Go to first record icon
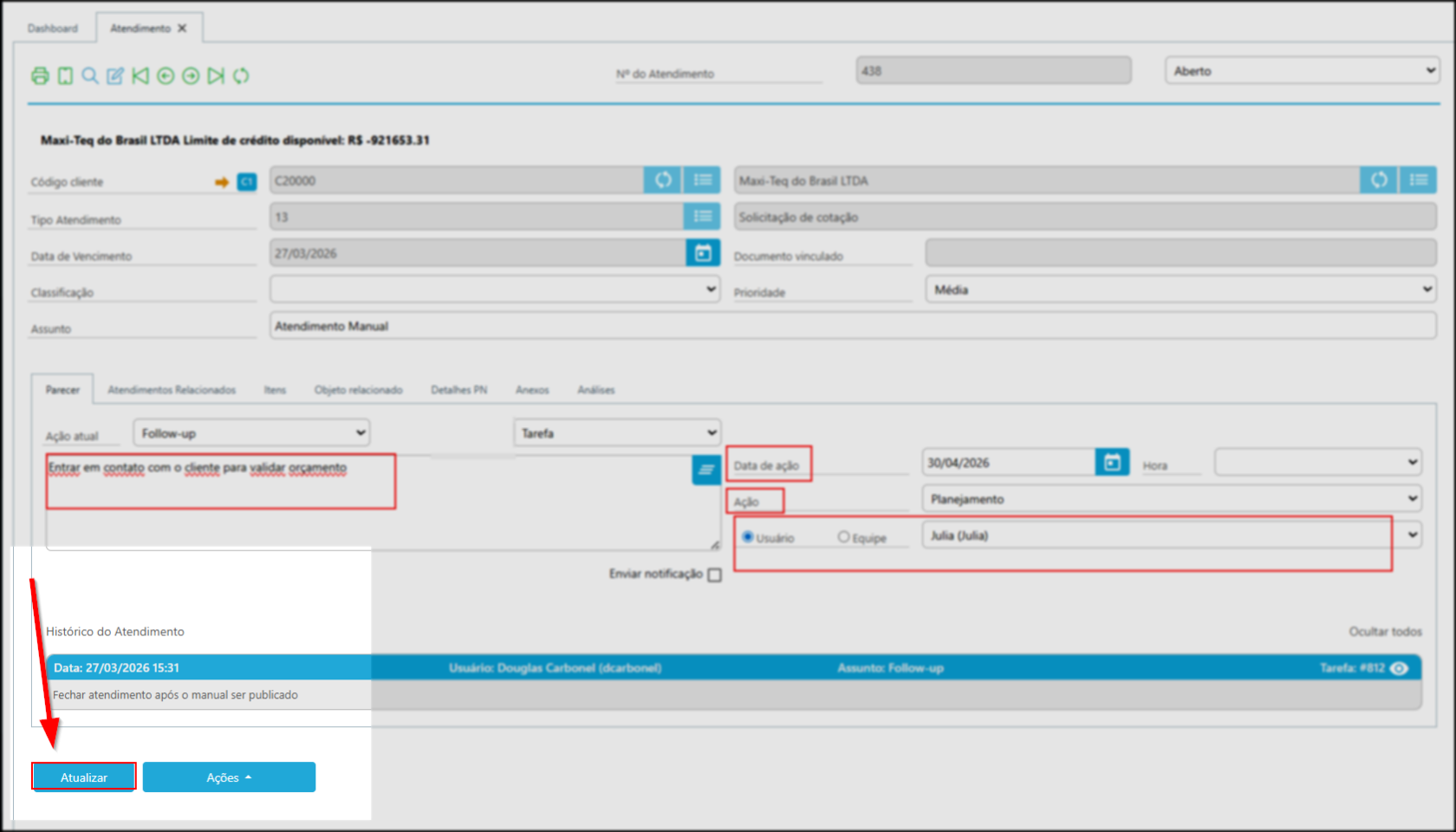The height and width of the screenshot is (832, 1456). 140,76
